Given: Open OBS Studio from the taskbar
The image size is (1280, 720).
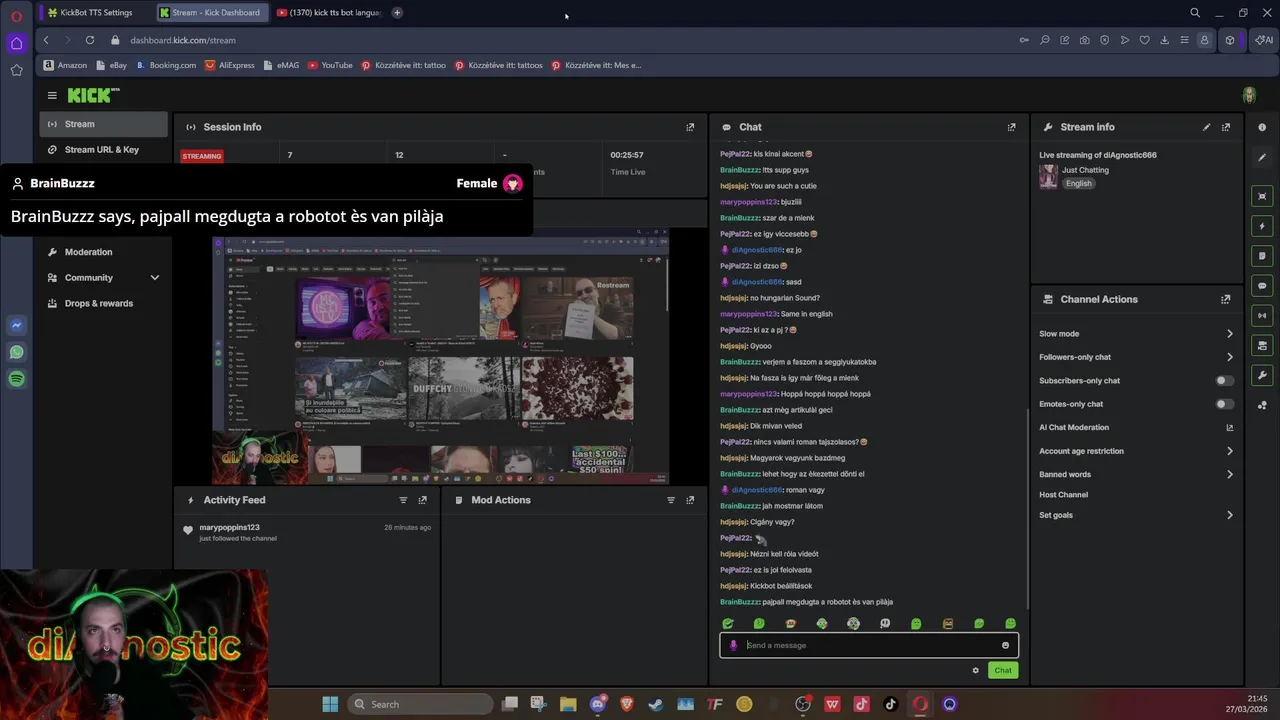Looking at the screenshot, I should click(803, 704).
